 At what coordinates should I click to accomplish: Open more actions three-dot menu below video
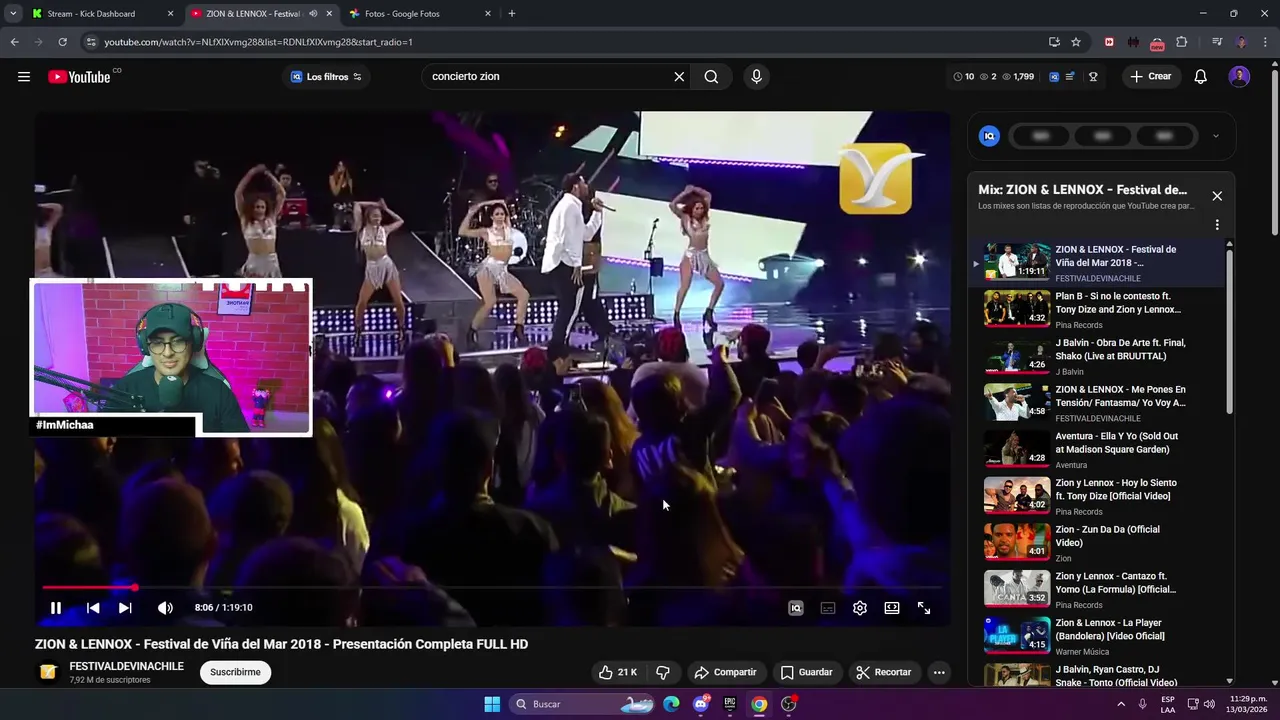coord(939,672)
